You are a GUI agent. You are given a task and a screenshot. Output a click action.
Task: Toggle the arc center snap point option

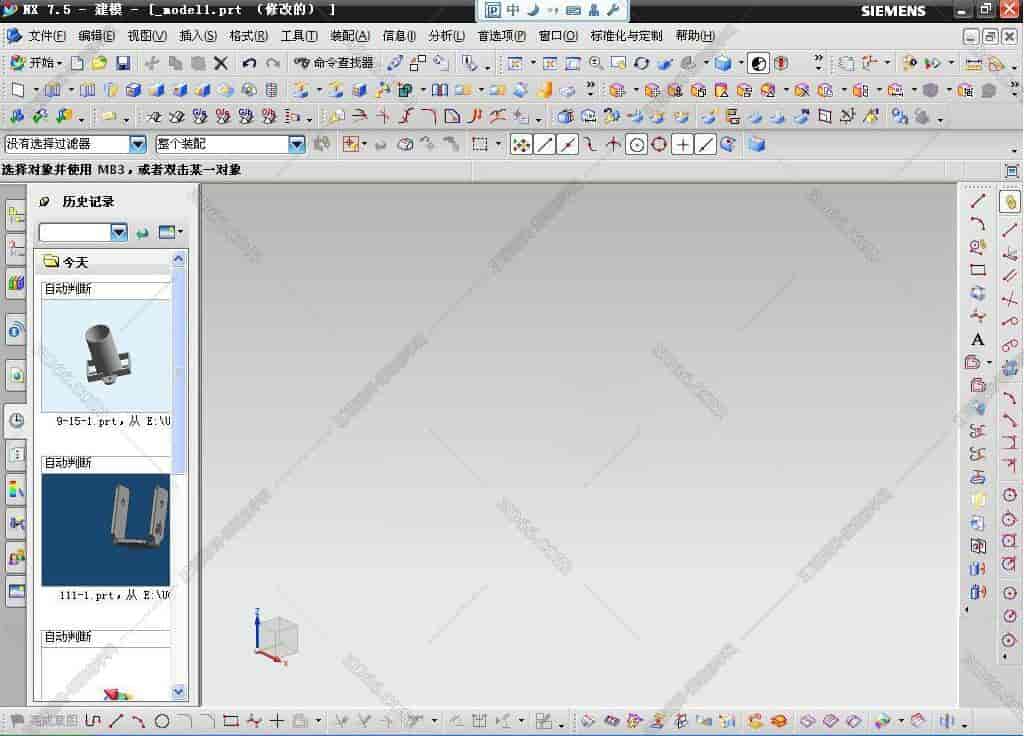click(x=637, y=144)
